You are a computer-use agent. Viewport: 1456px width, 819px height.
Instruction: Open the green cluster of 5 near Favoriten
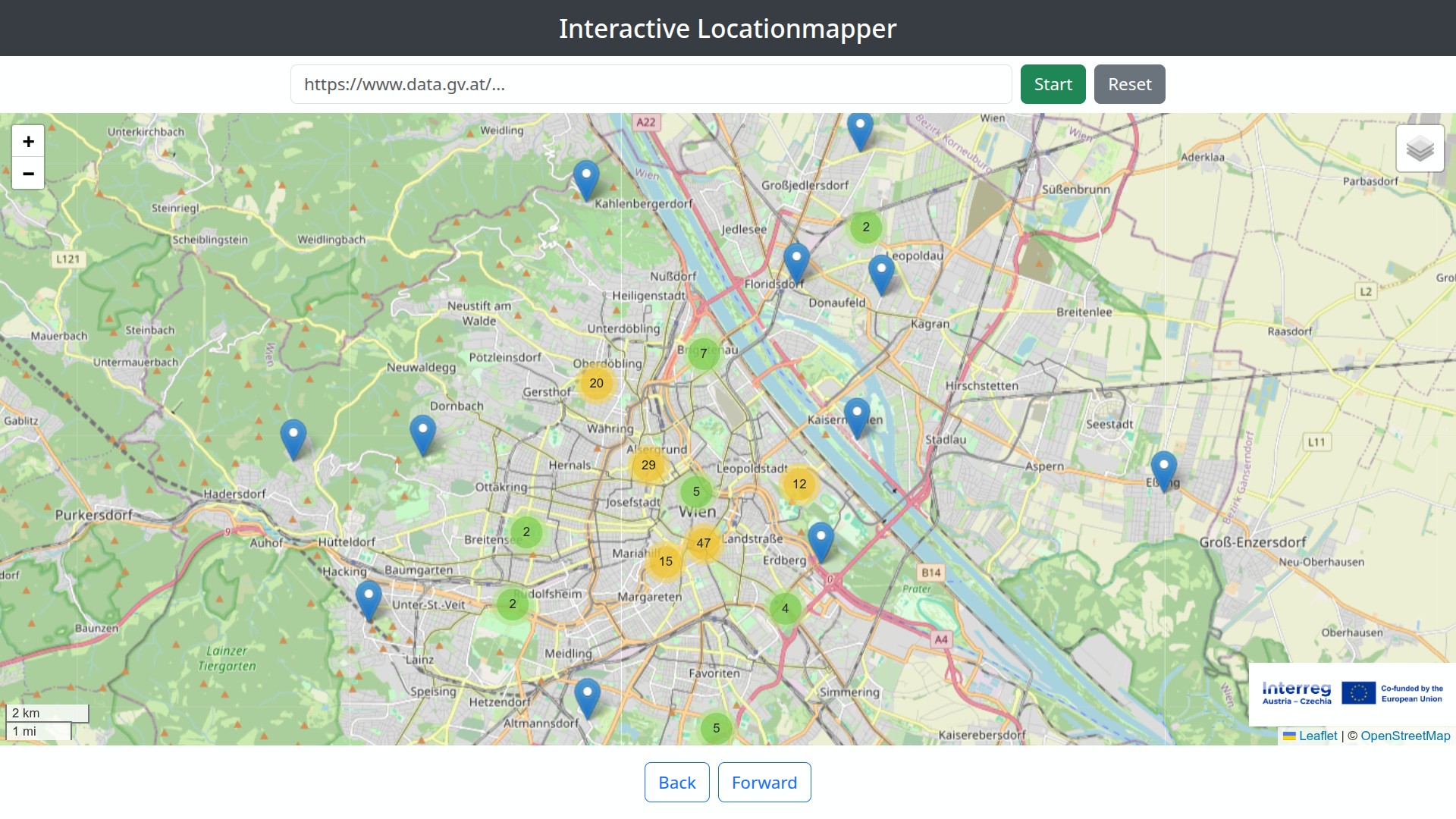[717, 728]
